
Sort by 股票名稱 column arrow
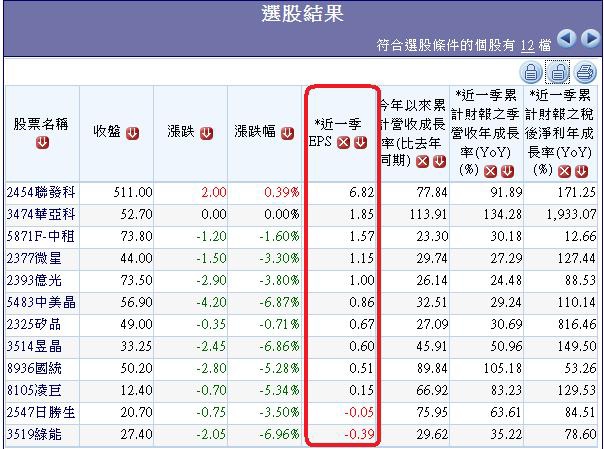(x=42, y=143)
